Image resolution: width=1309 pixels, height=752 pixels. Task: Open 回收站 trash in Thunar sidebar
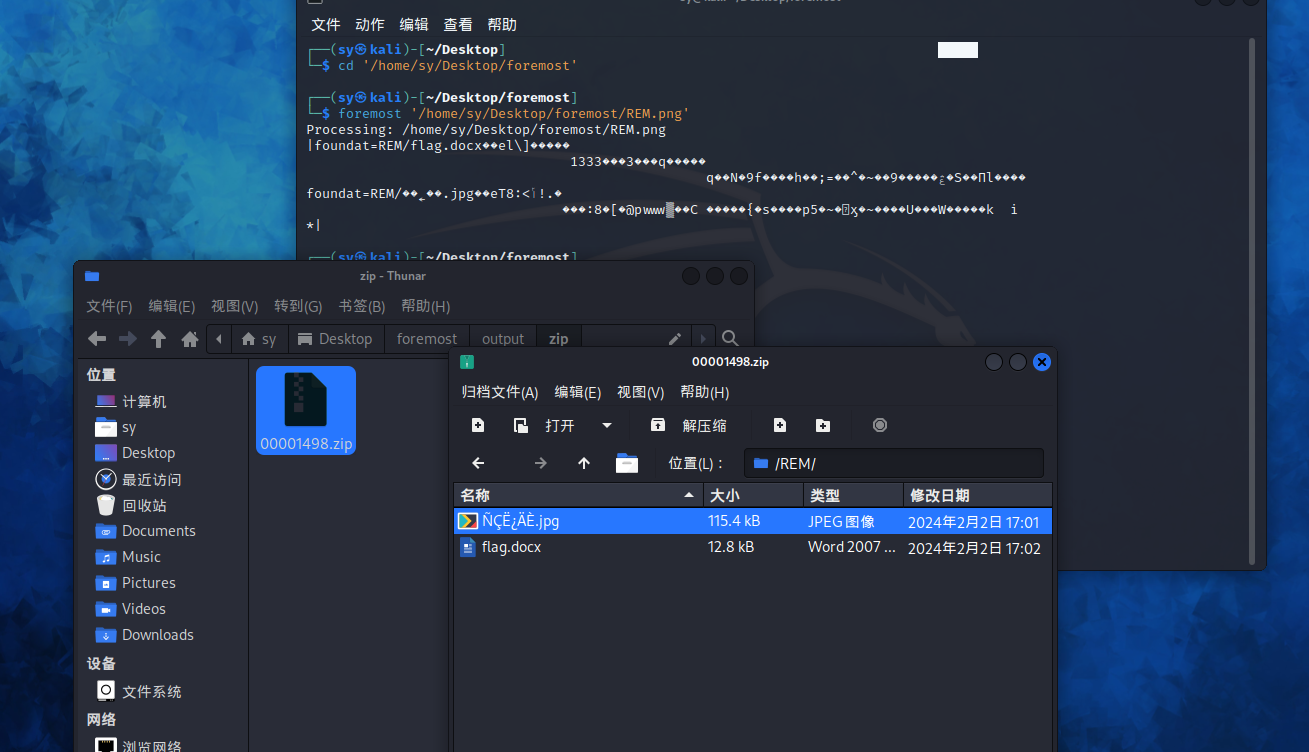click(131, 505)
